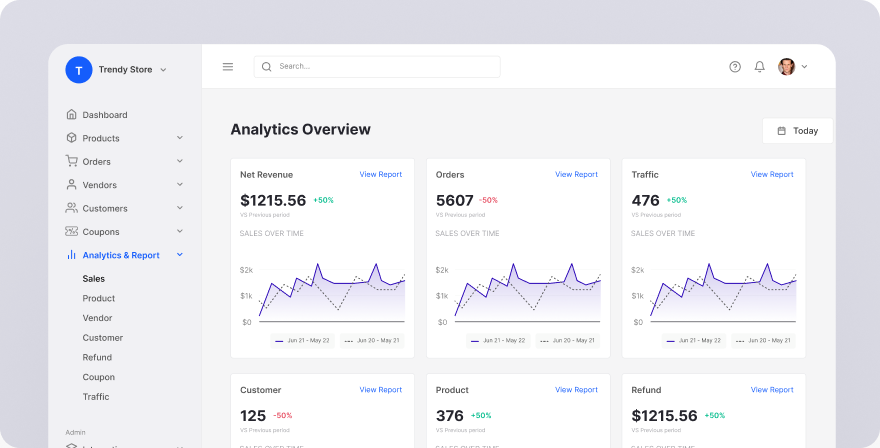Click the Analytics & Report bar chart icon
Viewport: 880px width, 448px height.
(71, 255)
